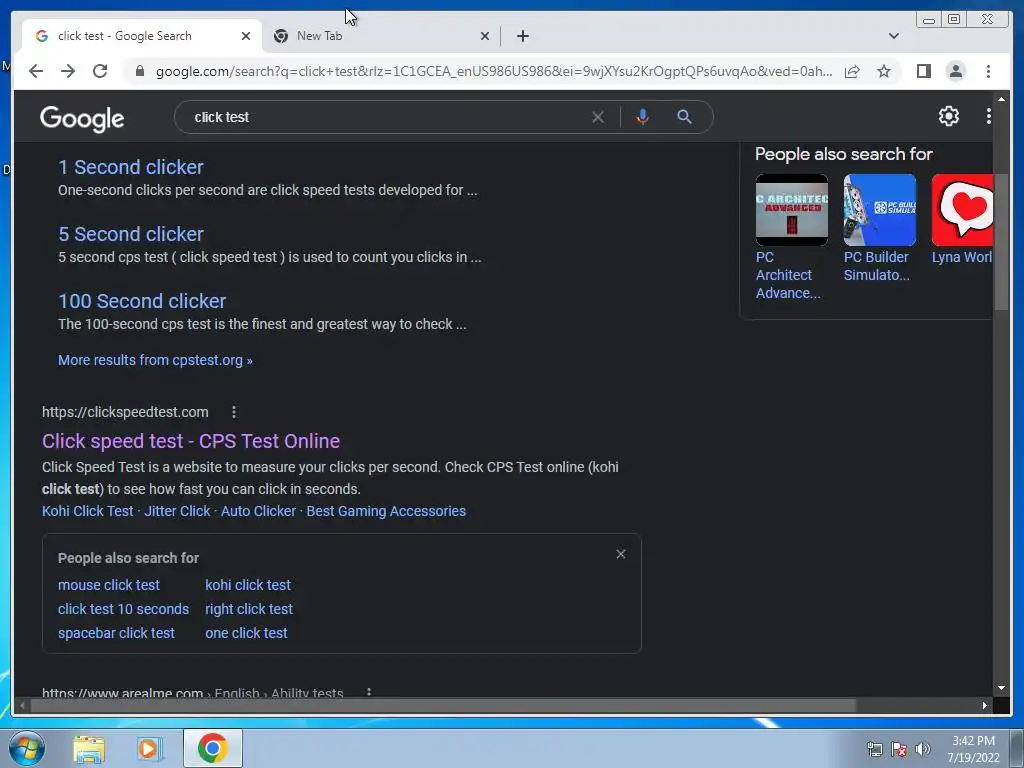
Task: Open Click speed test - CPS Test Online
Action: [191, 441]
